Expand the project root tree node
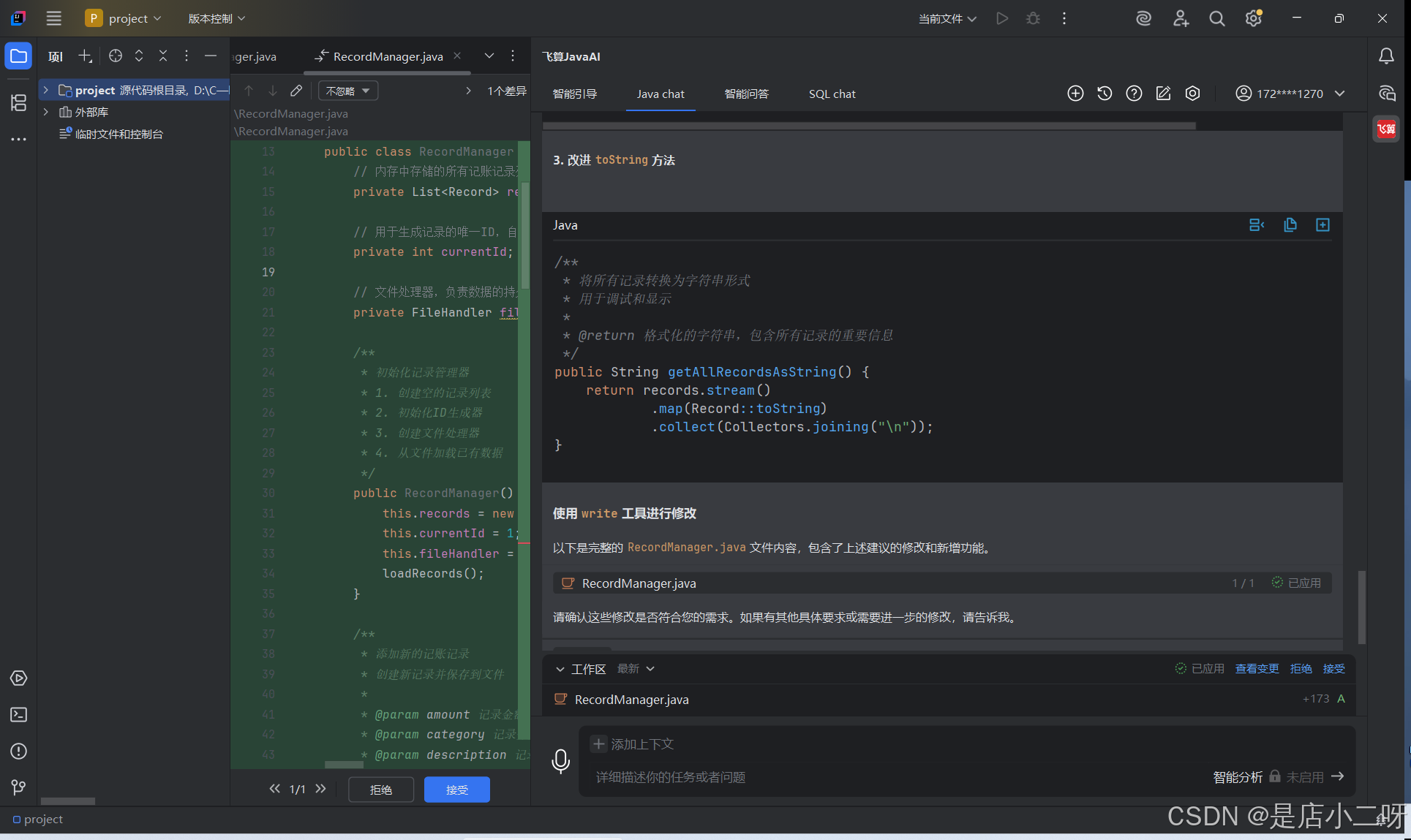The height and width of the screenshot is (840, 1411). 45,90
